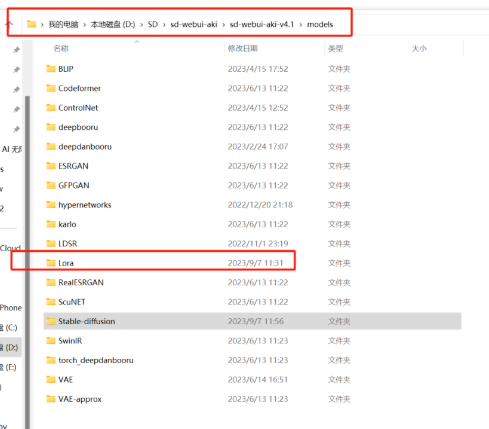Expand the chevron after 本地磁盘 (D:)

pyautogui.click(x=141, y=24)
